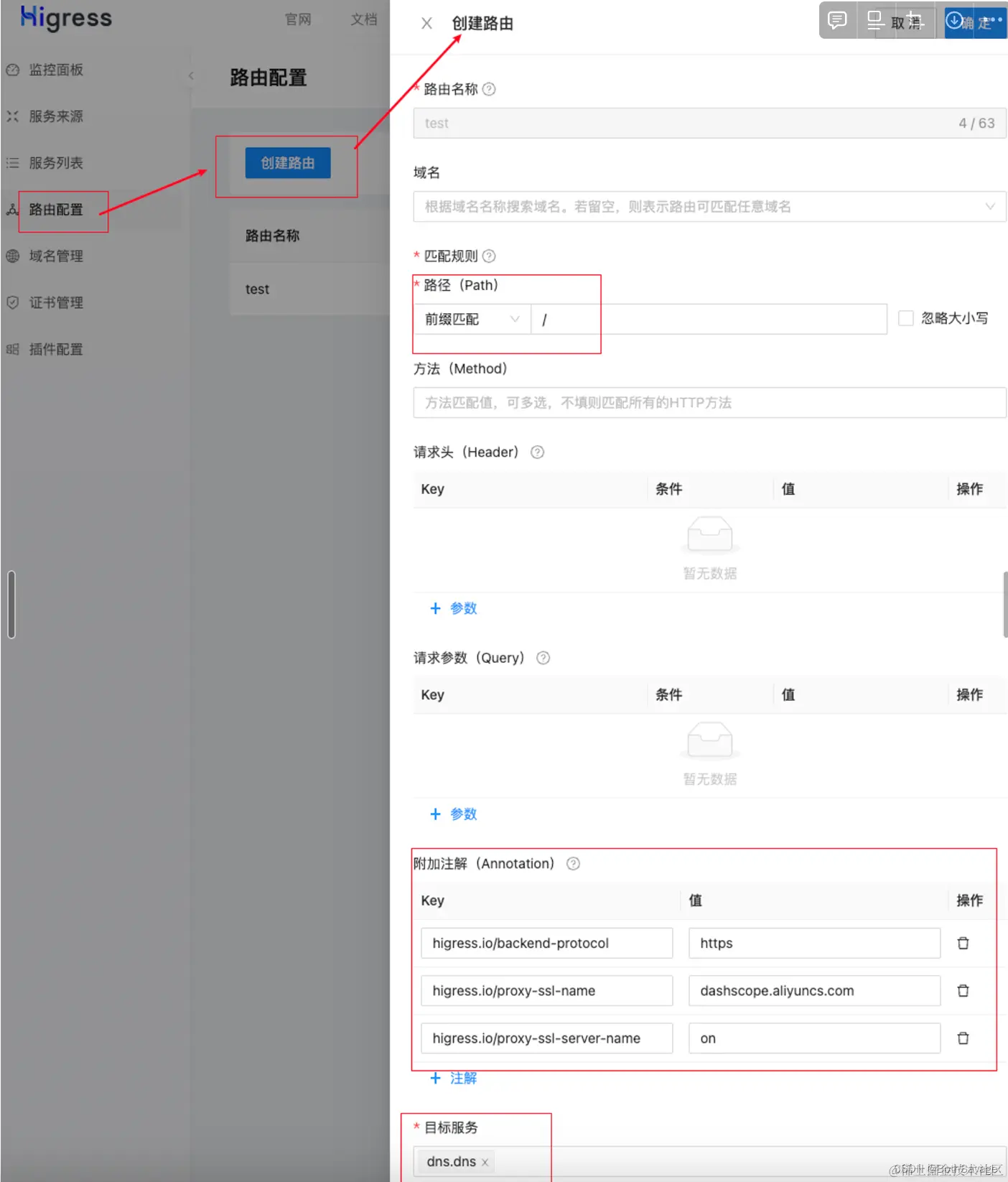The width and height of the screenshot is (1008, 1182).
Task: Click the help icon next to 路由名称
Action: (489, 89)
